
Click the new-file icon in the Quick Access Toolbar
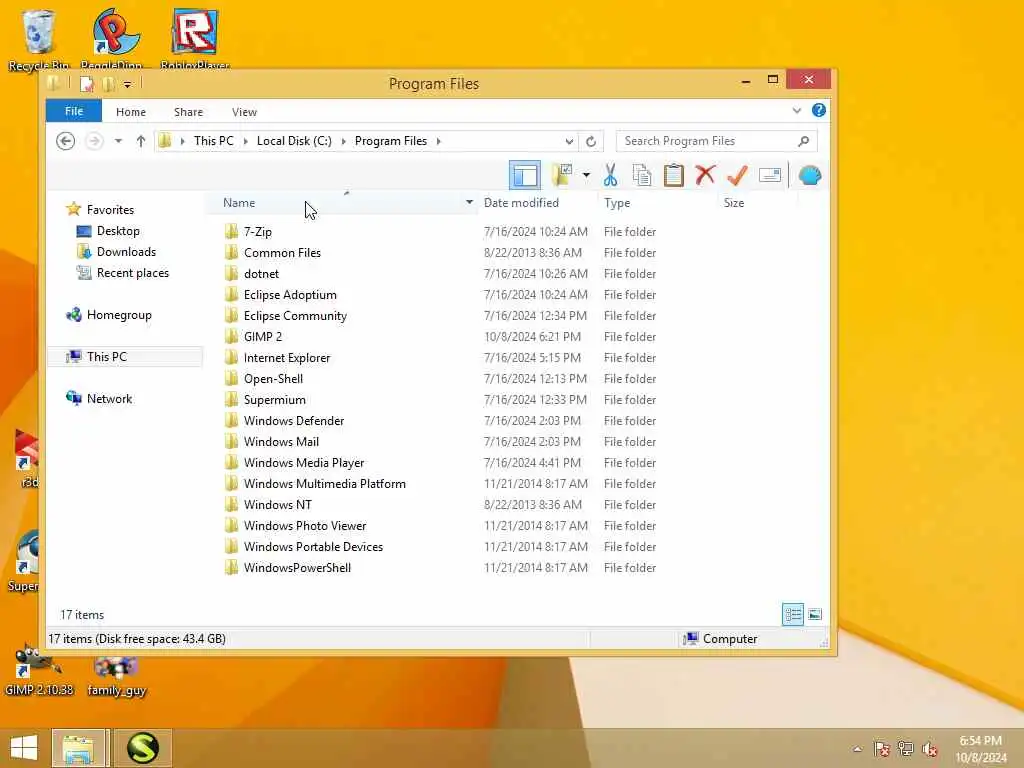pyautogui.click(x=86, y=84)
